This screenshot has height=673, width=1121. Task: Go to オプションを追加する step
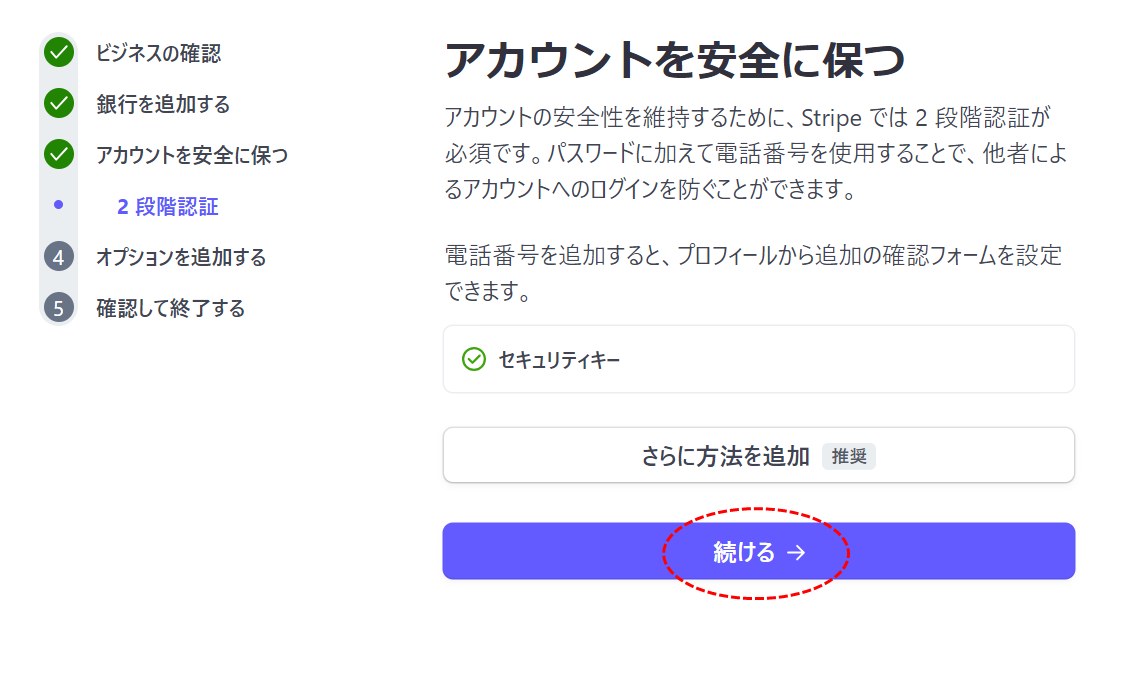tap(181, 257)
